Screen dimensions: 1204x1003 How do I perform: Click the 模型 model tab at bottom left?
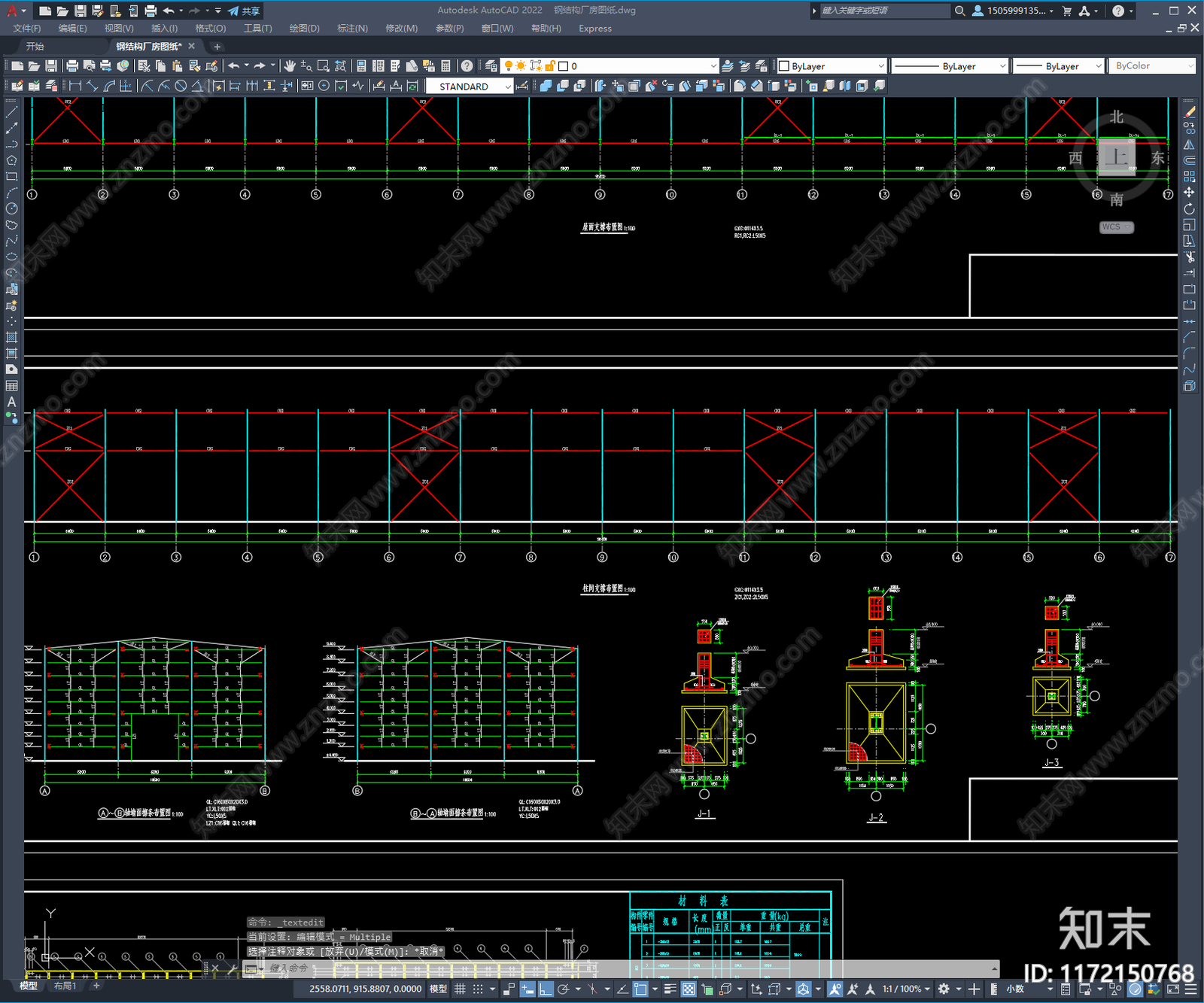(29, 986)
